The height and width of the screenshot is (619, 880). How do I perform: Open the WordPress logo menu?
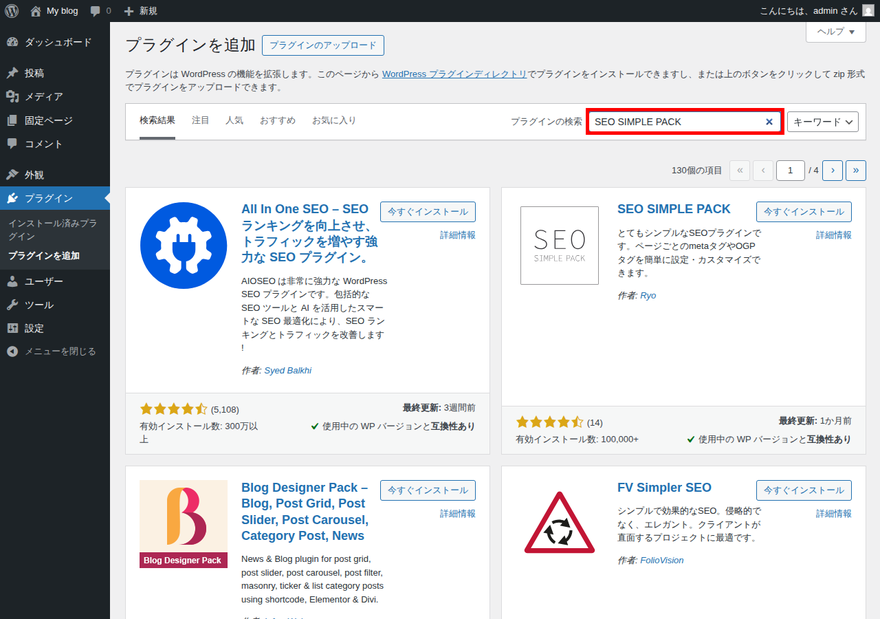coord(11,11)
